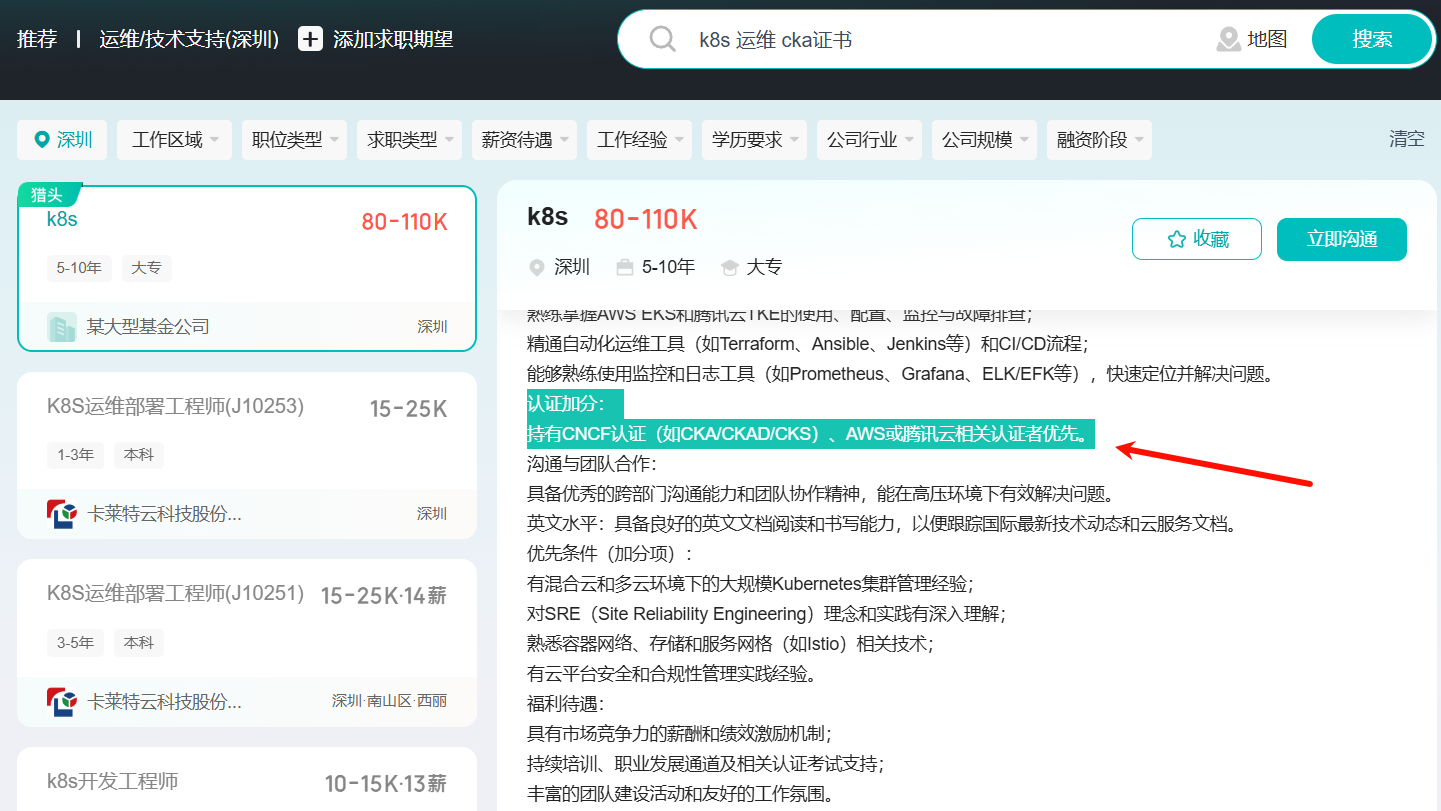
Task: Click the plus icon beside 添加求职期望
Action: (x=310, y=39)
